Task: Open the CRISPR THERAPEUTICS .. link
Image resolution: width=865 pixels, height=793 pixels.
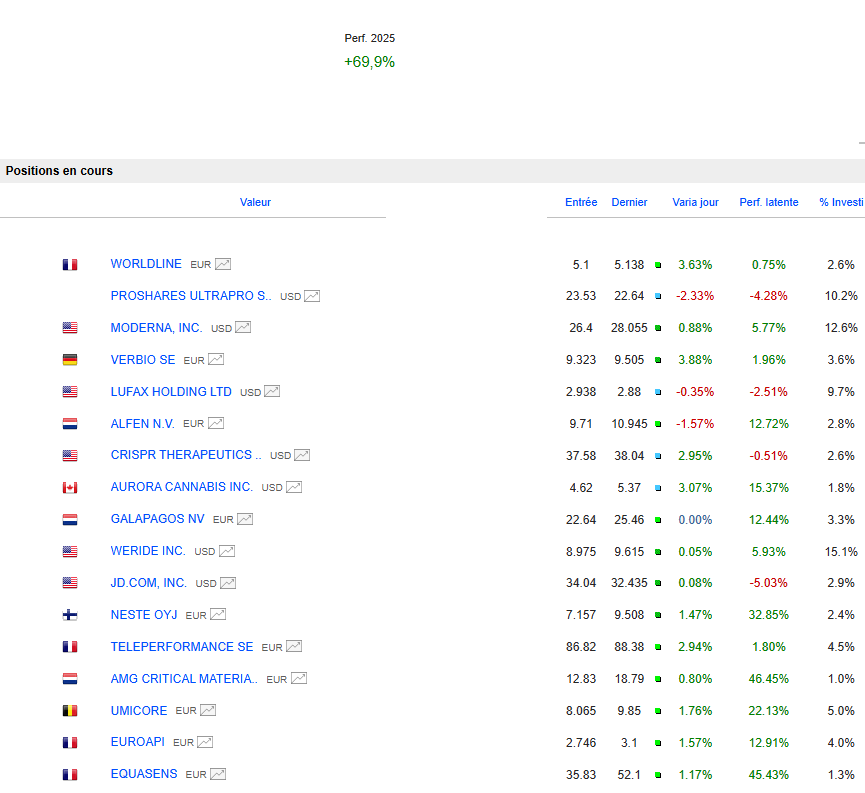Action: point(186,455)
